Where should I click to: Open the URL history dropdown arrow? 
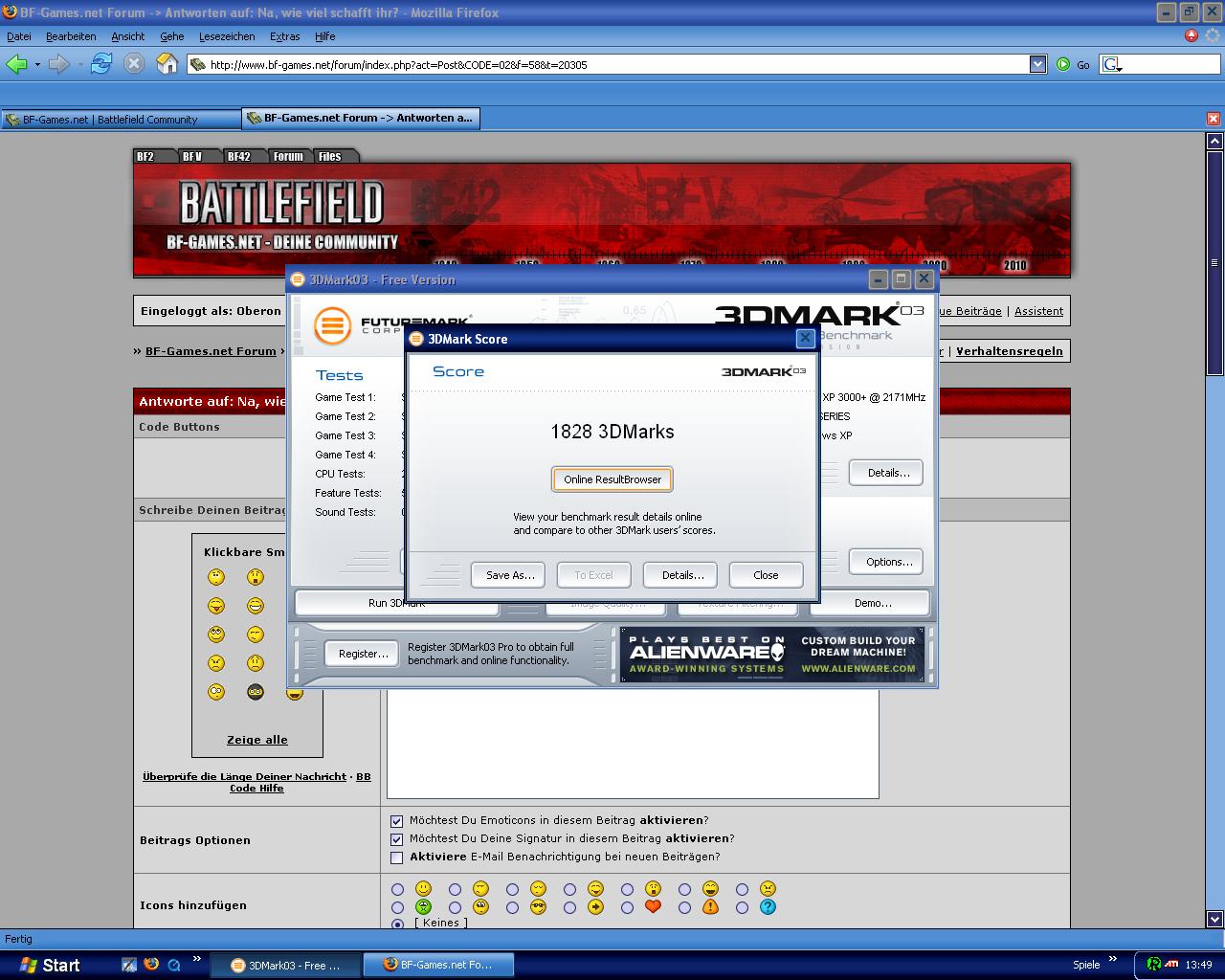click(x=1037, y=64)
